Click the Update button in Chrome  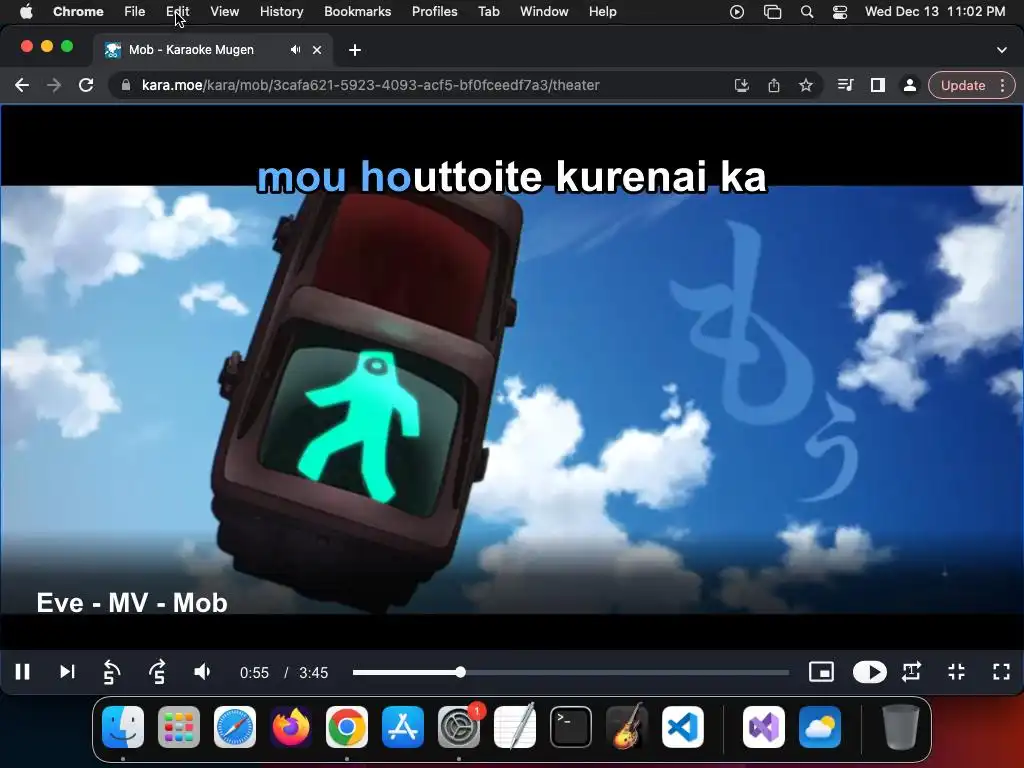[963, 86]
